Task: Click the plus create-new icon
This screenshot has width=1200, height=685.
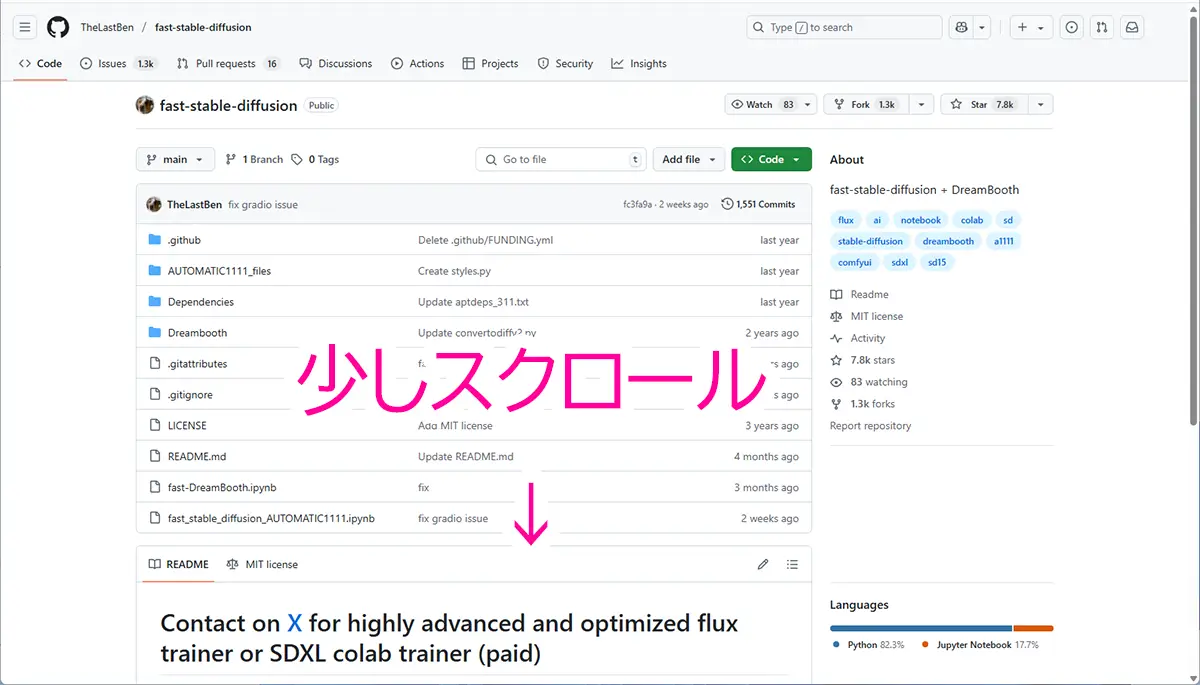Action: click(x=1022, y=27)
